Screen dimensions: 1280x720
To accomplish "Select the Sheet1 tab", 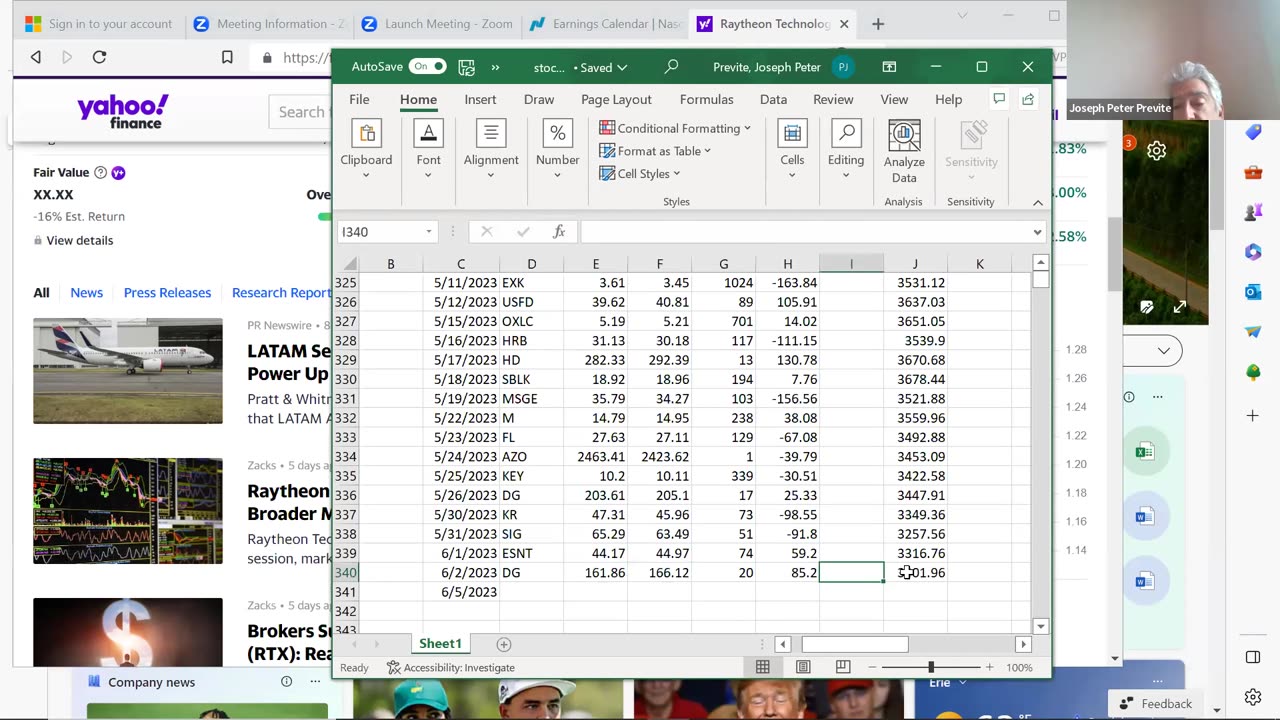I will click(440, 644).
